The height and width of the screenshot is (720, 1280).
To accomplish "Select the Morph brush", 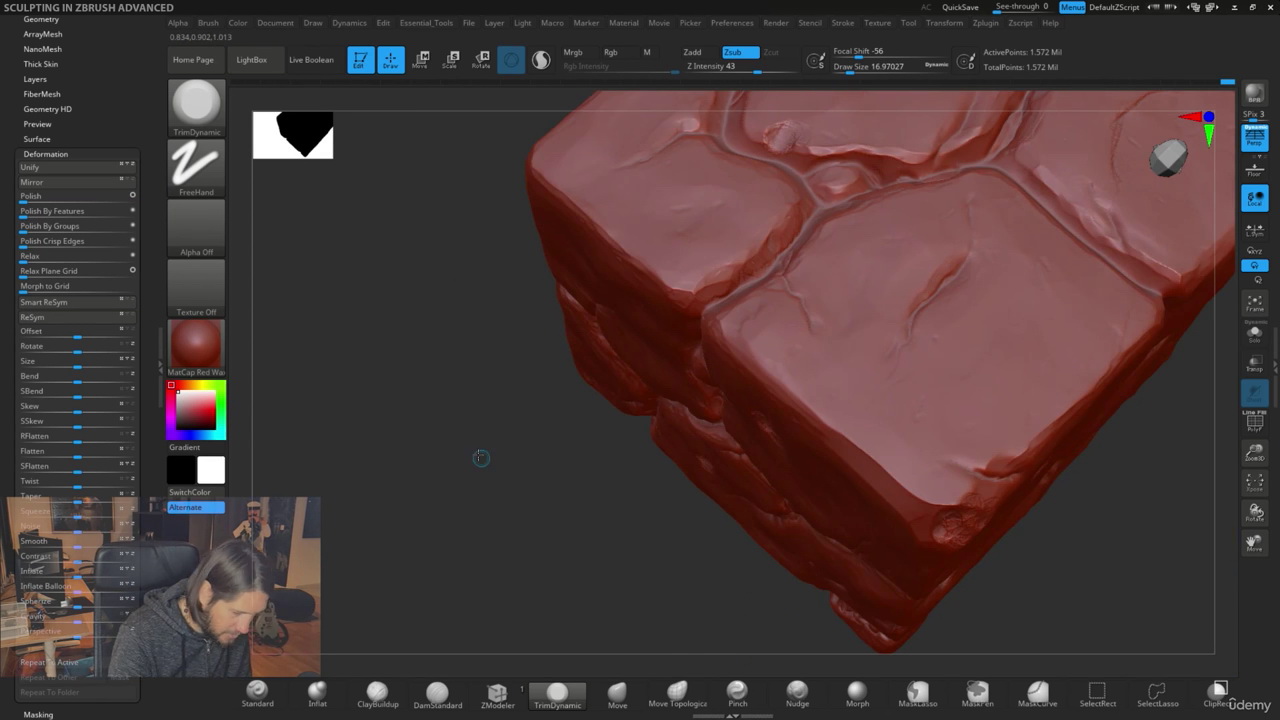I will 857,695.
